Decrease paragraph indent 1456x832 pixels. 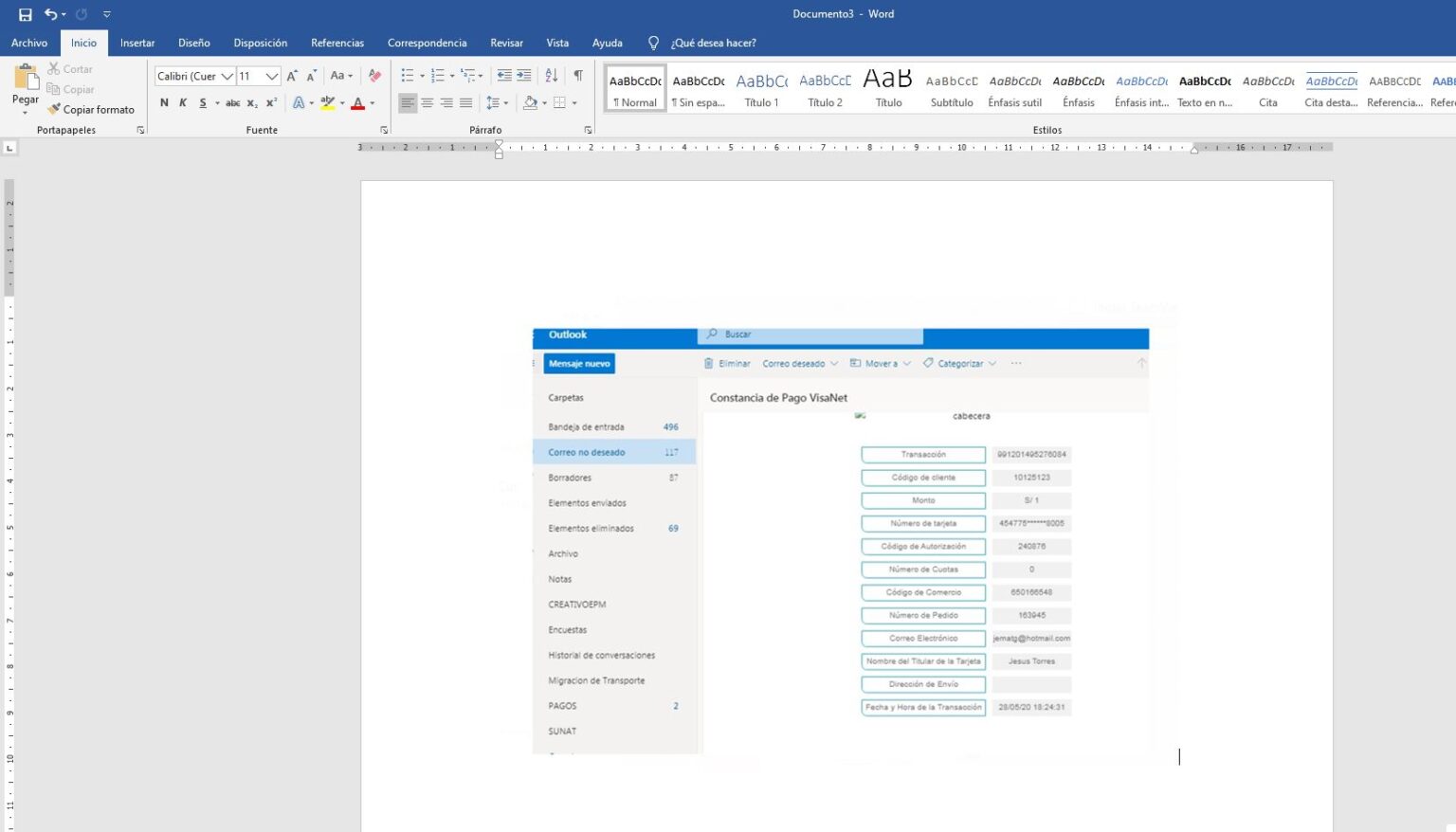tap(504, 76)
